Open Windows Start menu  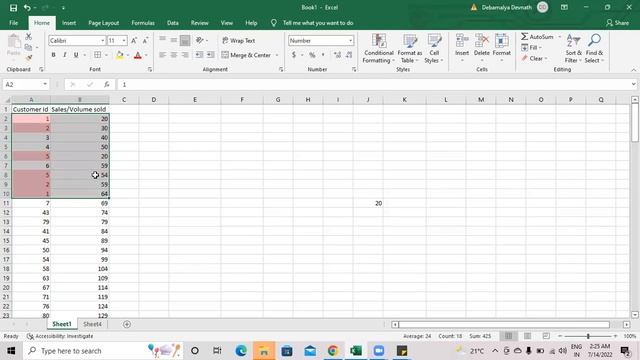click(11, 351)
